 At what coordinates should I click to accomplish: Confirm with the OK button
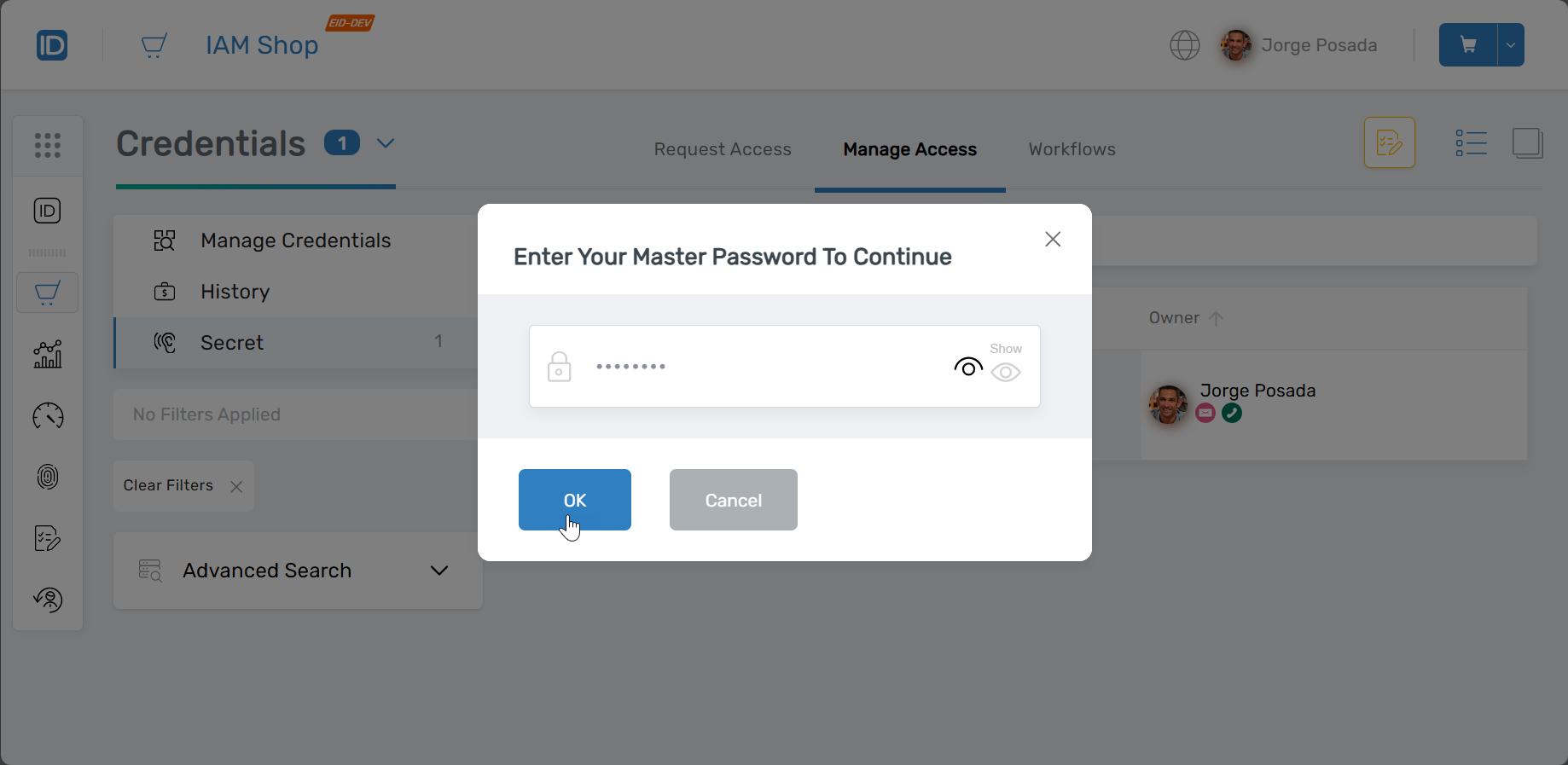click(574, 500)
